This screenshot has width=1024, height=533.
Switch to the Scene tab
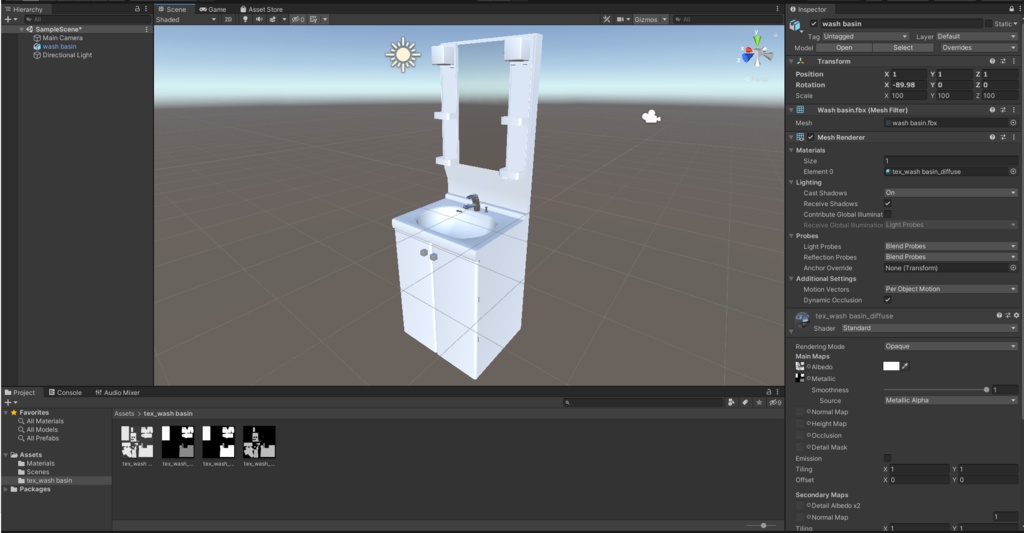(x=172, y=9)
